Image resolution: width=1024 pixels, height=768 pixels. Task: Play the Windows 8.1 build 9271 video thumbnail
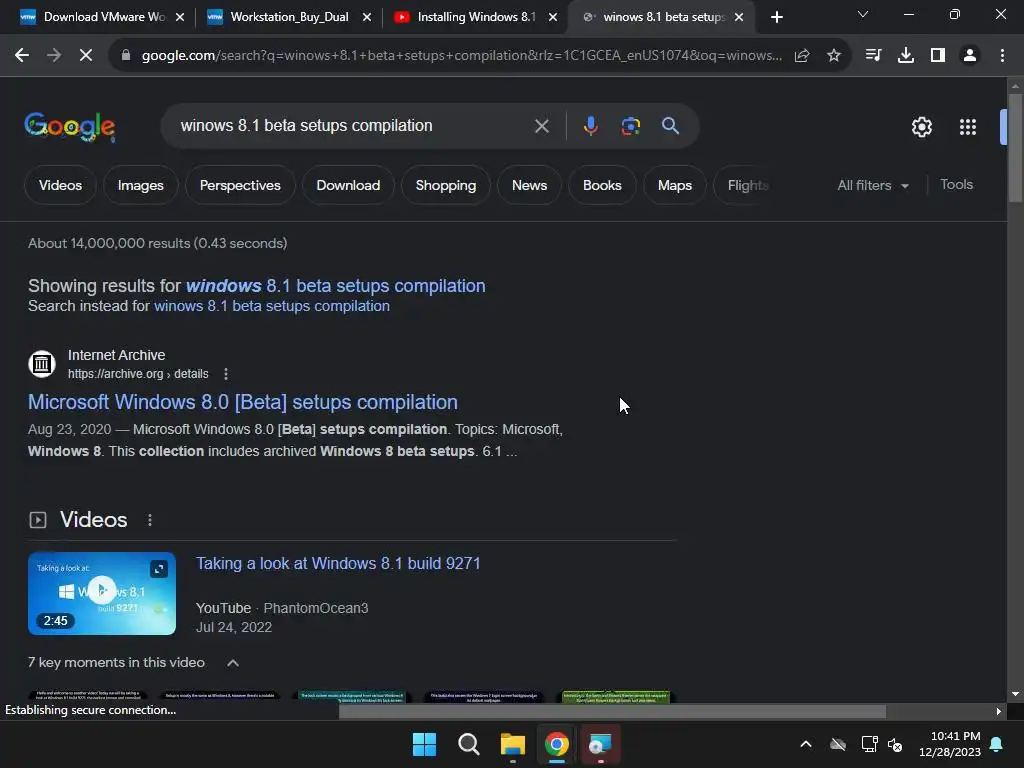(x=102, y=593)
